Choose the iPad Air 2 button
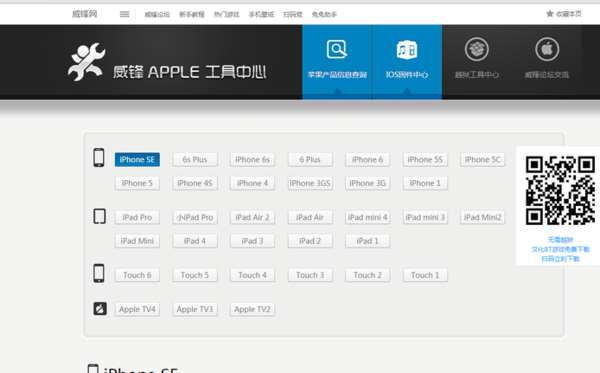 252,217
